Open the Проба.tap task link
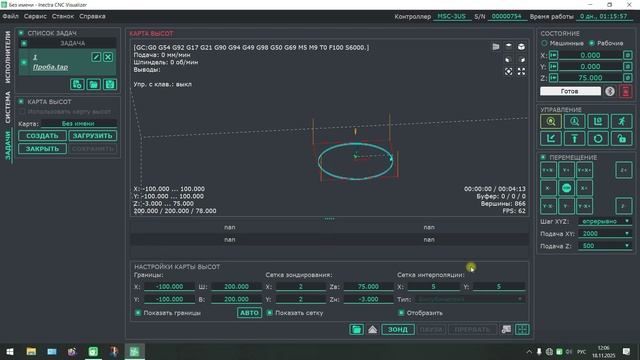This screenshot has width=640, height=360. tap(51, 67)
